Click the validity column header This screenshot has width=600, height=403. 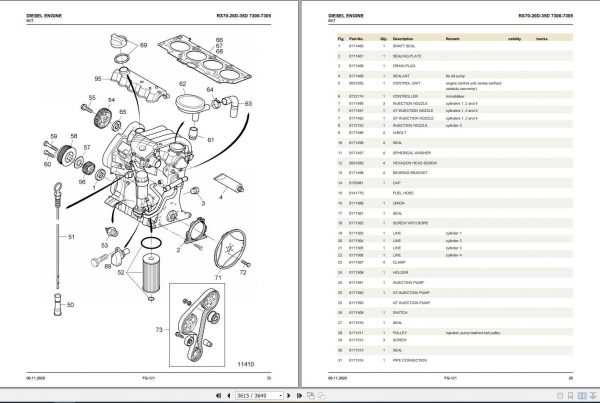click(x=515, y=39)
